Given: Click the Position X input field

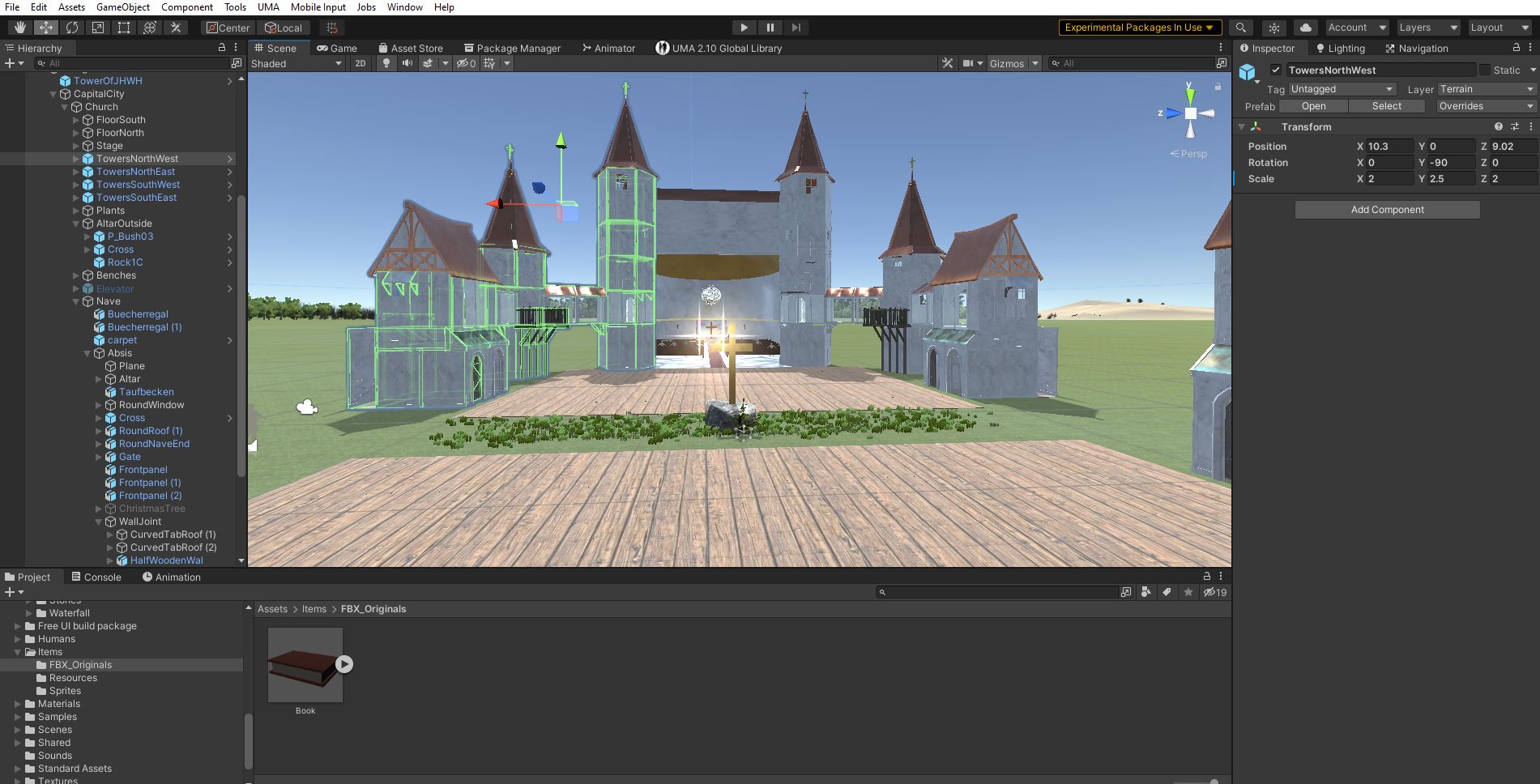Looking at the screenshot, I should [x=1390, y=147].
